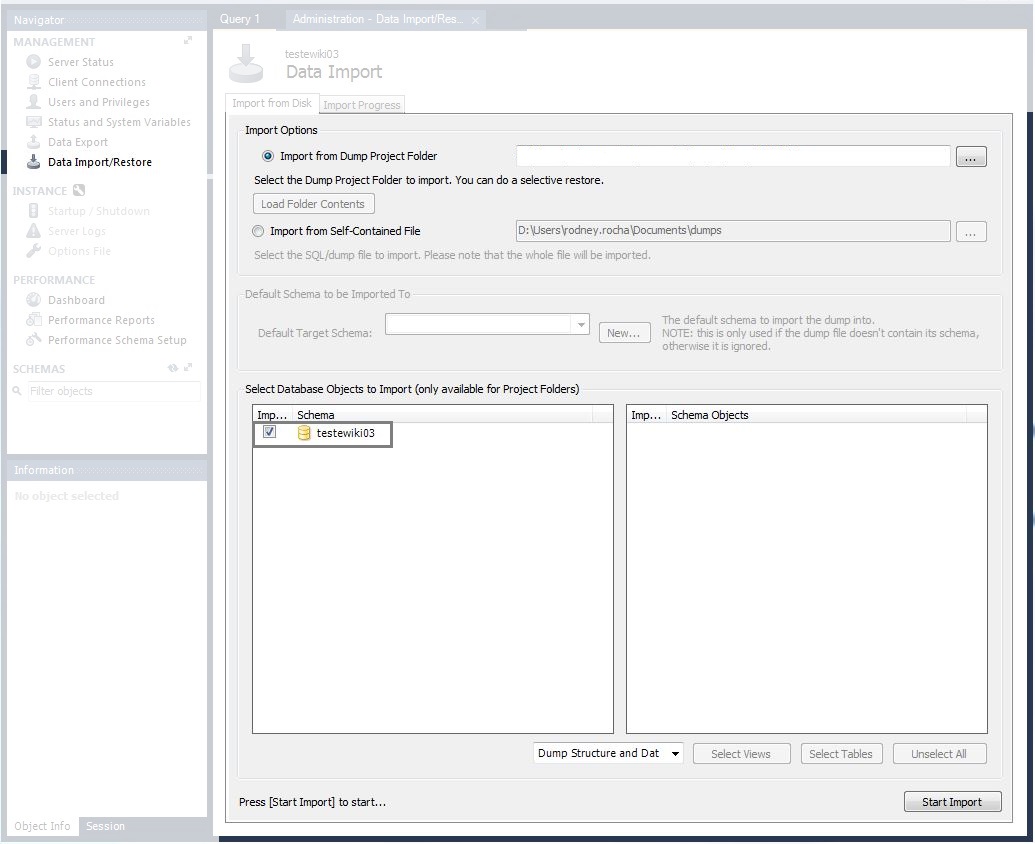Viewport: 1035px width, 844px height.
Task: Click the Client Connections icon
Action: click(x=34, y=82)
